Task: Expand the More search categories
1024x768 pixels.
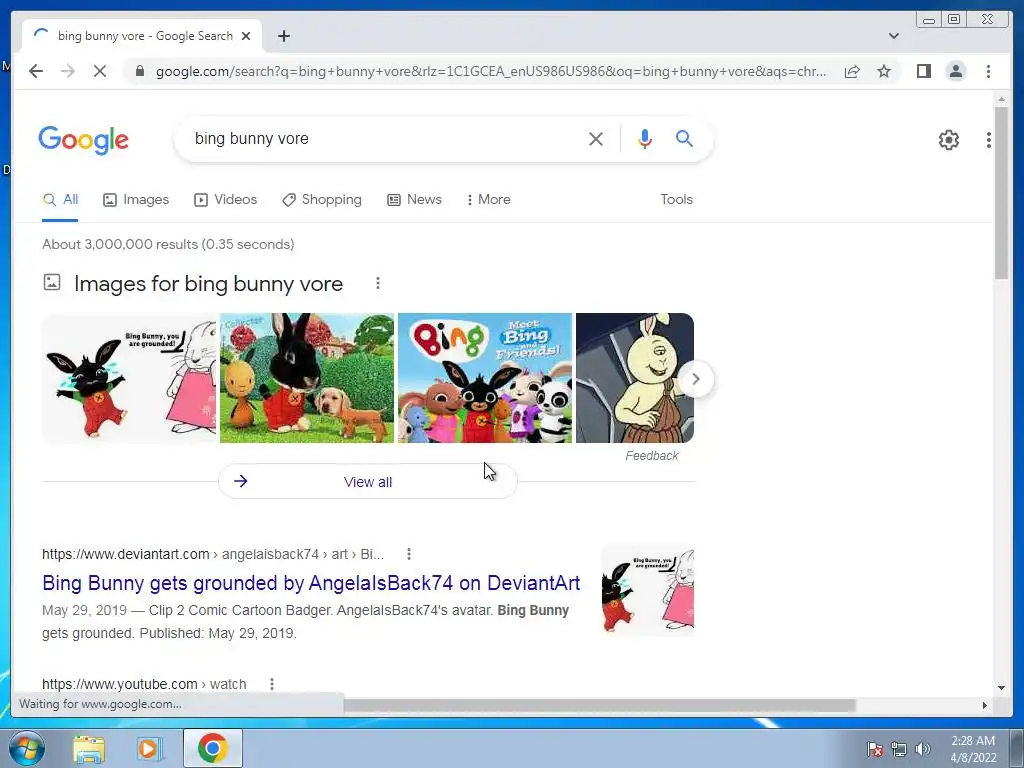Action: point(488,200)
